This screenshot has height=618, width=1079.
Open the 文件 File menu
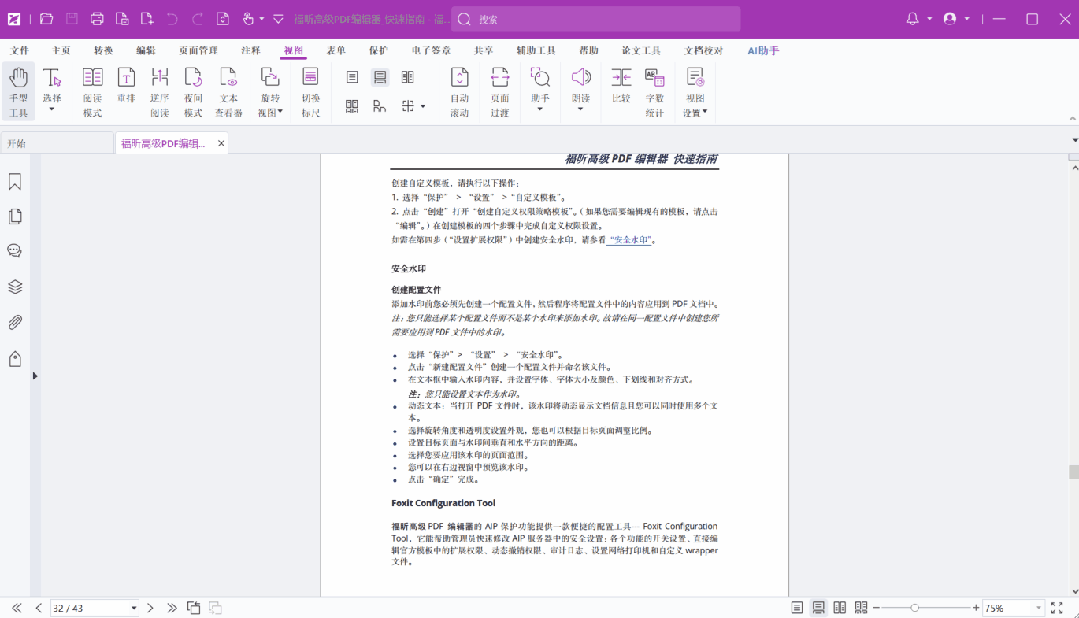pos(19,50)
